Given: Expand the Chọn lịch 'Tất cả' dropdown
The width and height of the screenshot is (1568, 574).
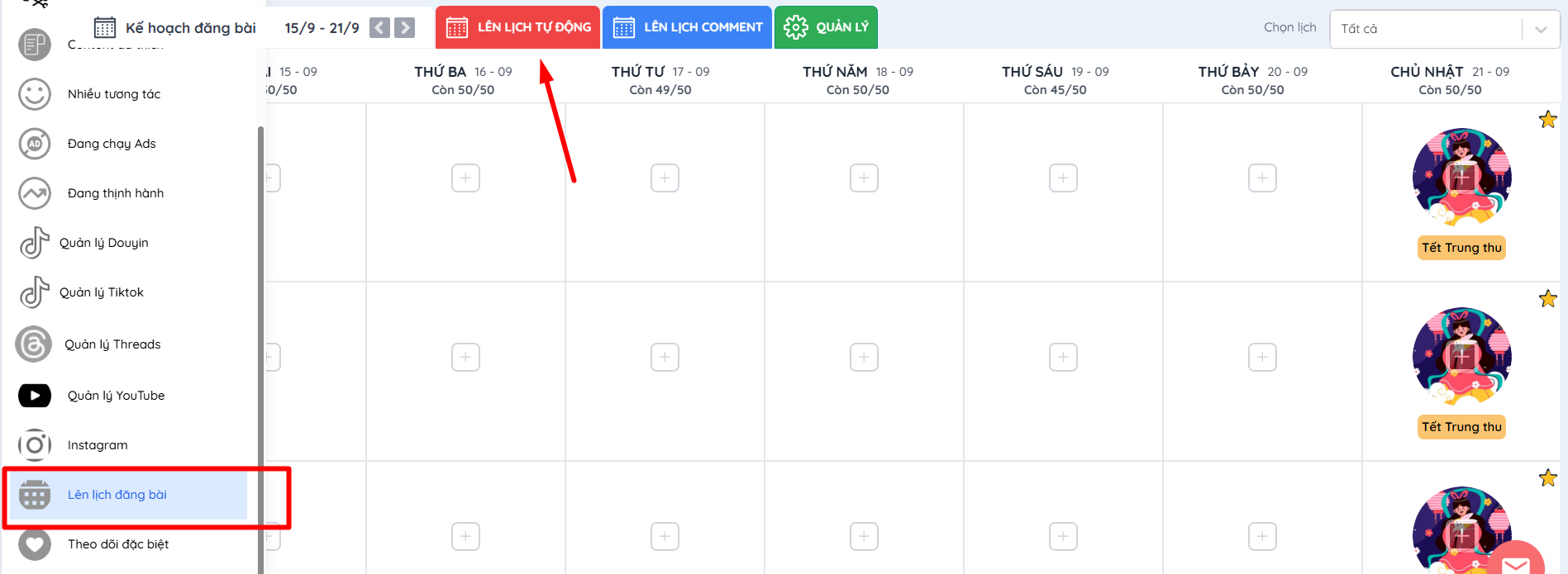Looking at the screenshot, I should (x=1540, y=29).
